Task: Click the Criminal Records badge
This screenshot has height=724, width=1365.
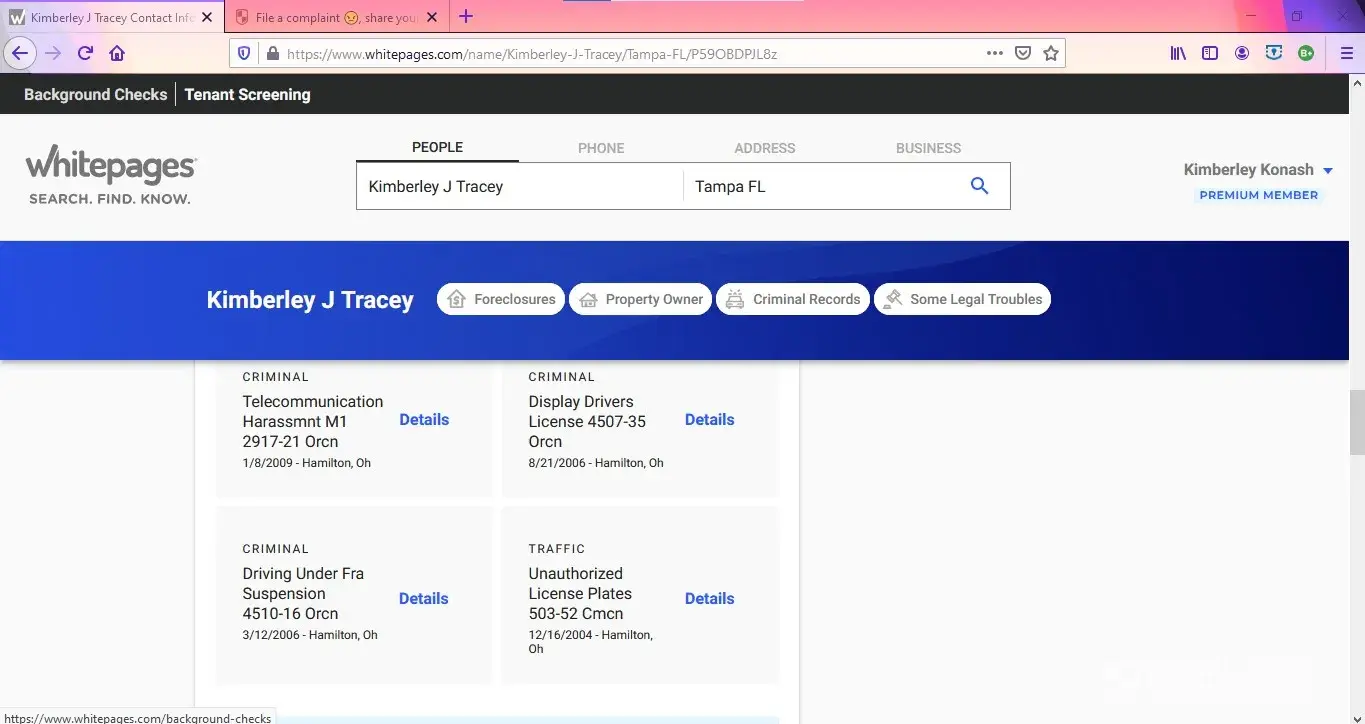Action: click(x=793, y=299)
